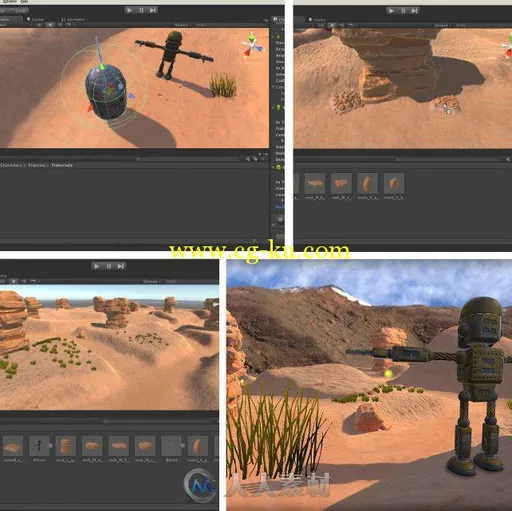
Task: Toggle scene audio in top-right scene toolbar
Action: (x=341, y=25)
